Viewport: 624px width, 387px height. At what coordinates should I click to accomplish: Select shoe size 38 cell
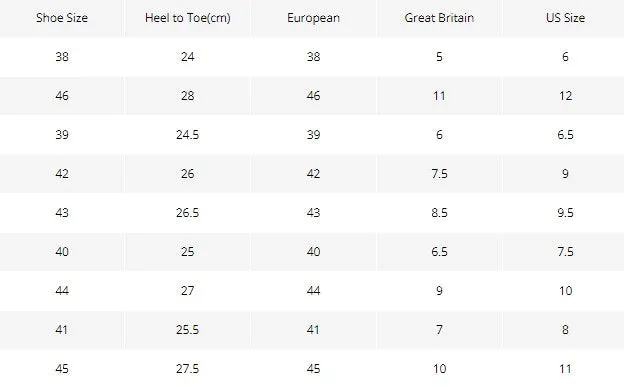click(x=62, y=57)
